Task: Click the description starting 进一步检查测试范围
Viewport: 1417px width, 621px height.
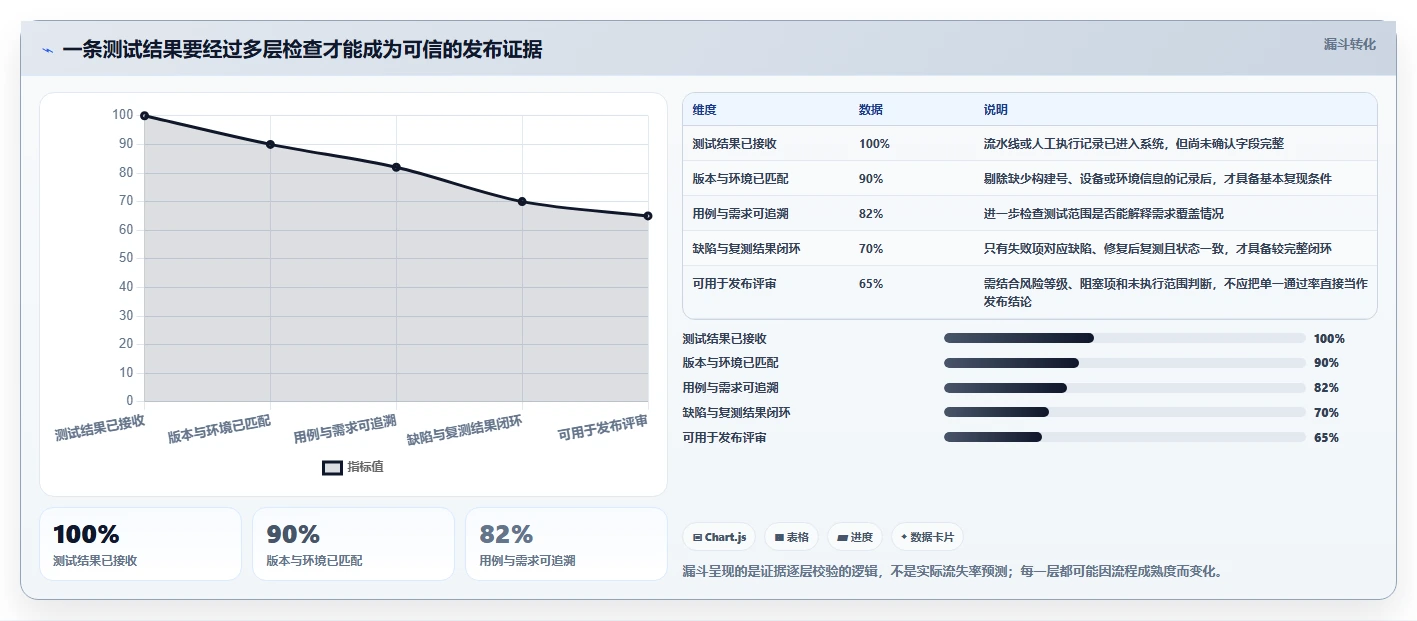Action: pos(1104,213)
